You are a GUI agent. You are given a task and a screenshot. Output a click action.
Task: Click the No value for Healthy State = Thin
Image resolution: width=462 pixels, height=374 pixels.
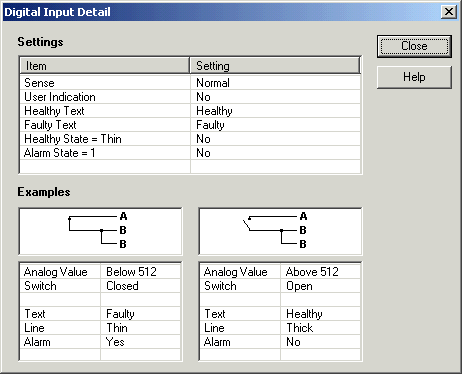tap(203, 139)
